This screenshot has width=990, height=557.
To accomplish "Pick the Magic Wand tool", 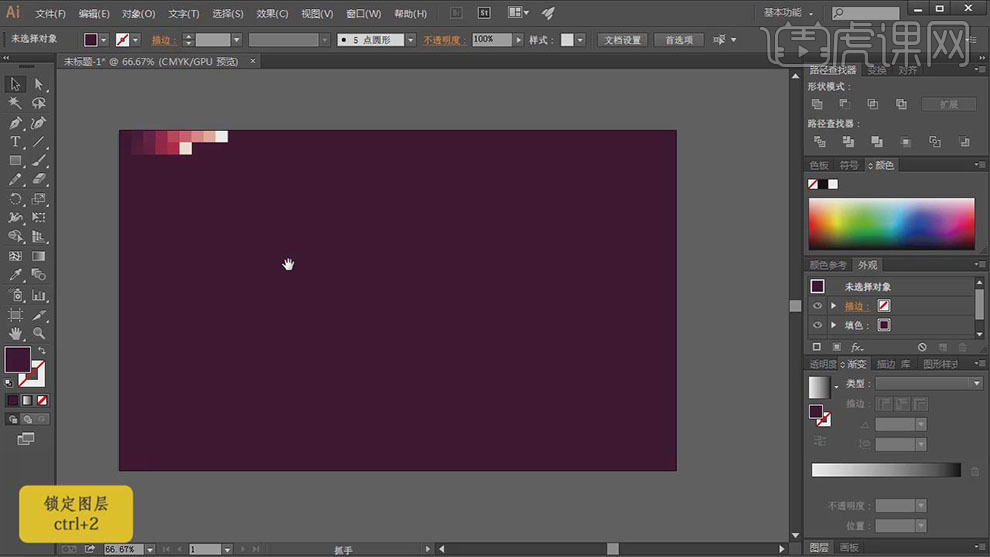I will [x=15, y=103].
